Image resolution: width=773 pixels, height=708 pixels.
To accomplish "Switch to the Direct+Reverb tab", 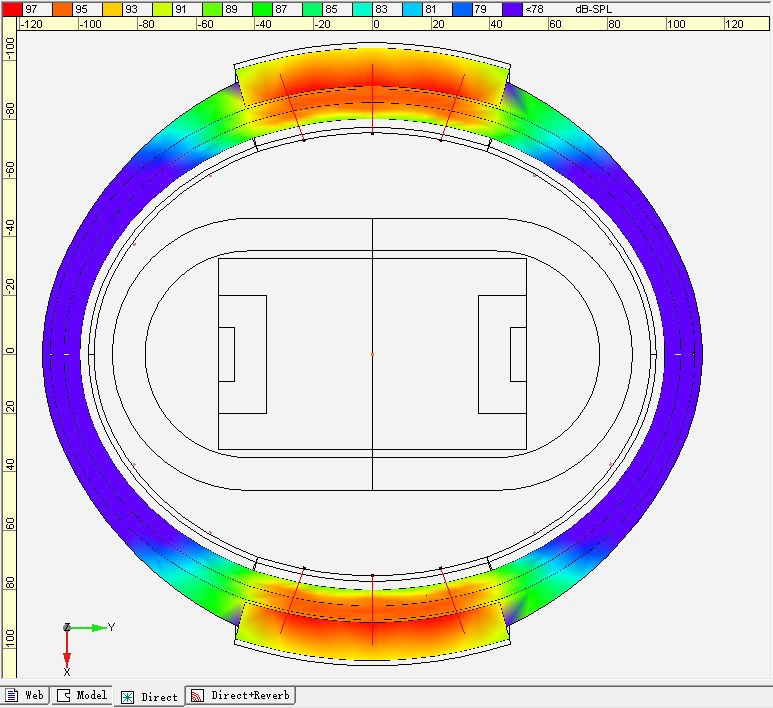I will pyautogui.click(x=241, y=696).
